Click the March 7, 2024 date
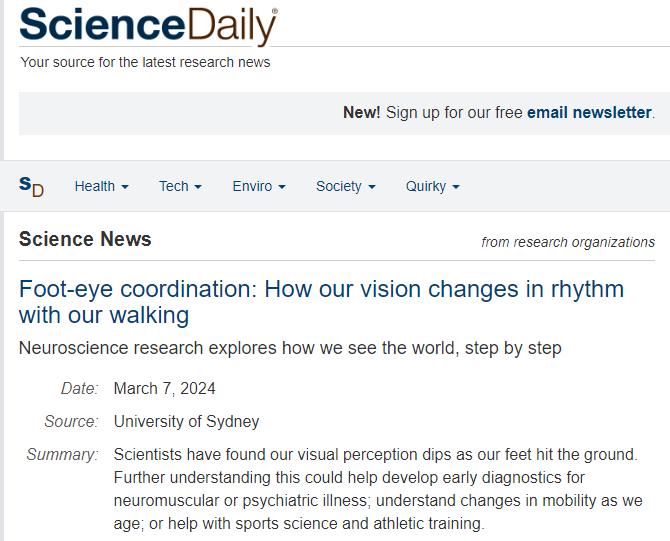The image size is (670, 541). tap(165, 388)
